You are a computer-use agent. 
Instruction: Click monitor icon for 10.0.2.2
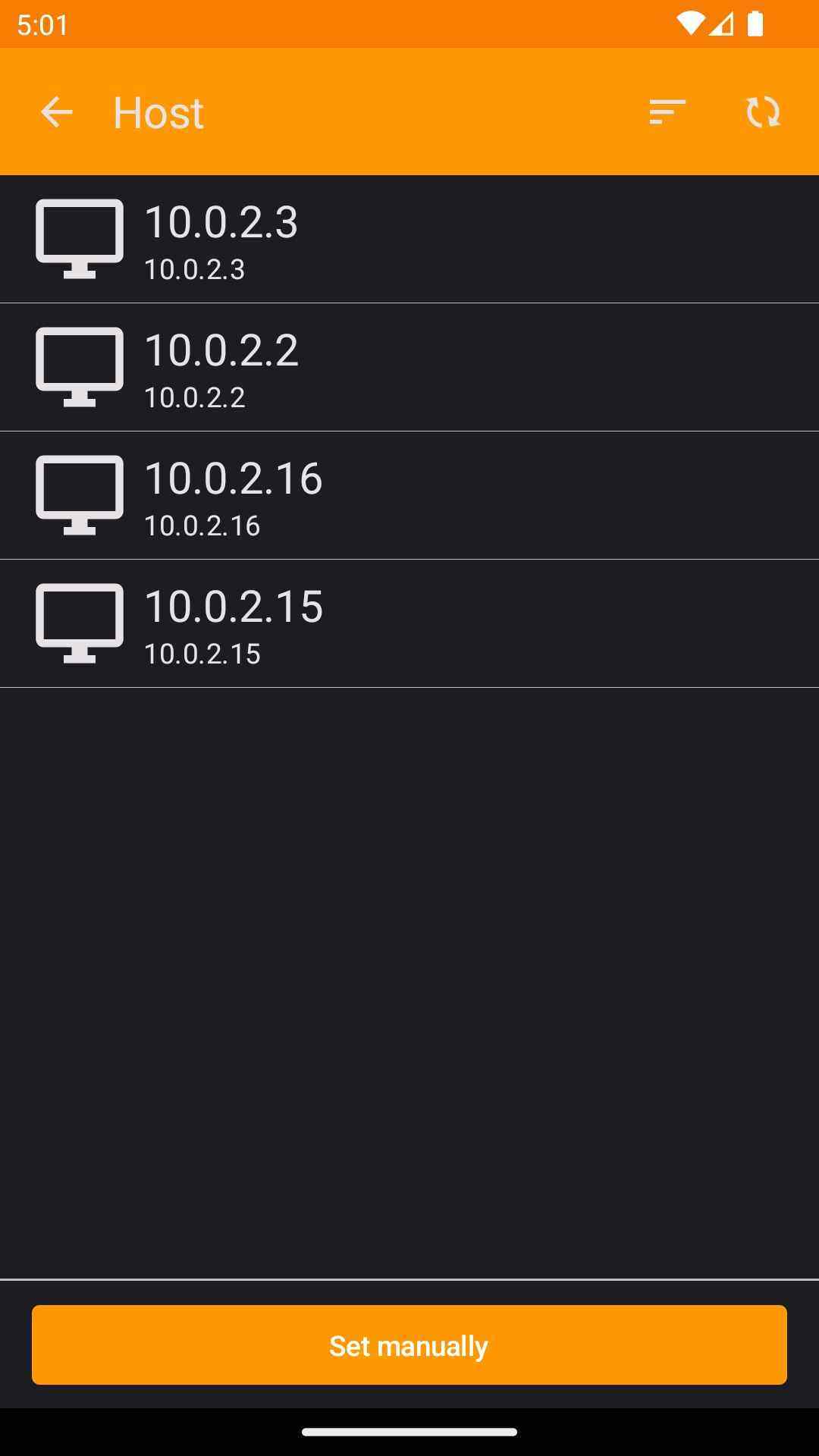[80, 366]
